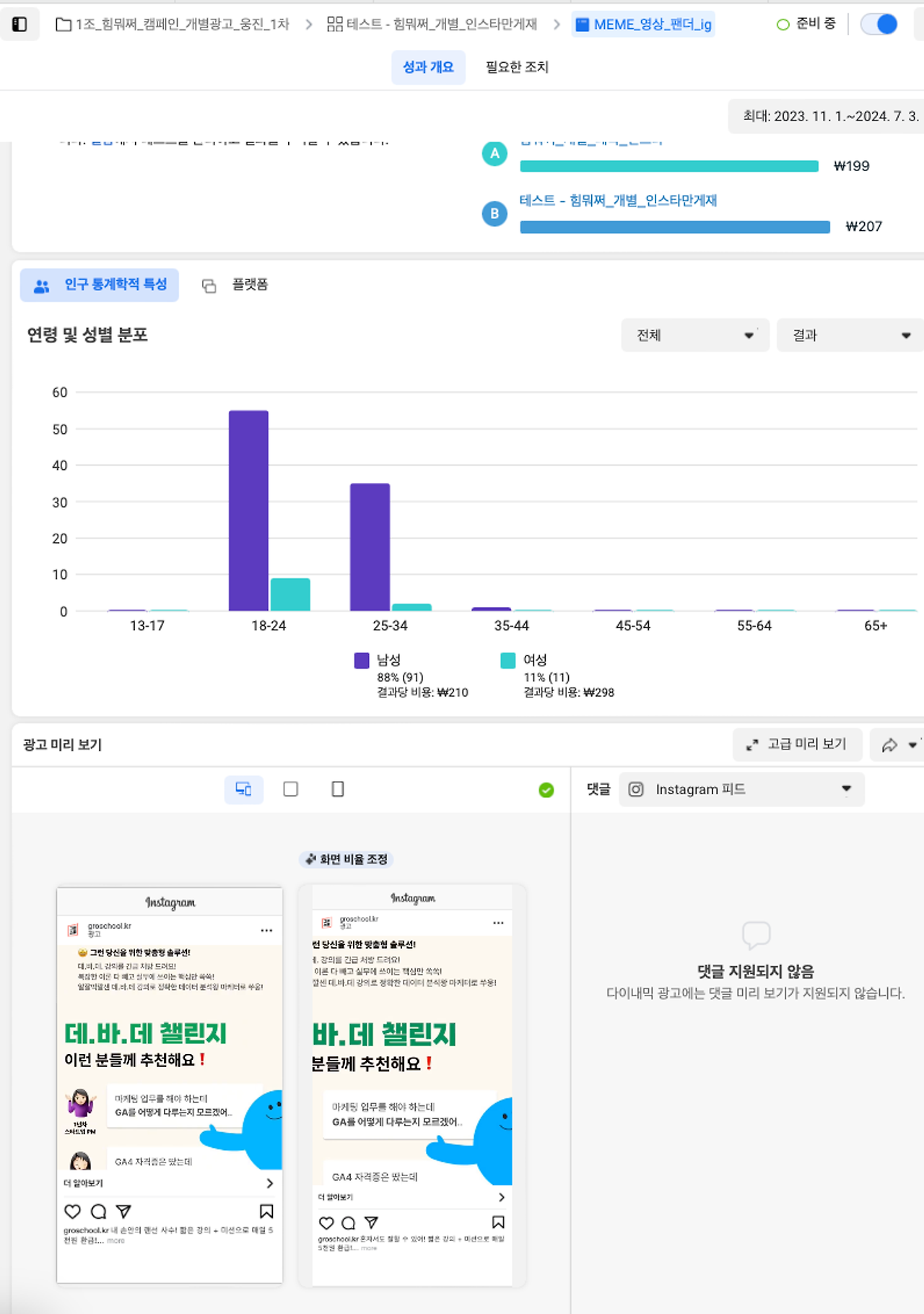The width and height of the screenshot is (924, 1314).
Task: Click the share arrow icon
Action: (889, 745)
